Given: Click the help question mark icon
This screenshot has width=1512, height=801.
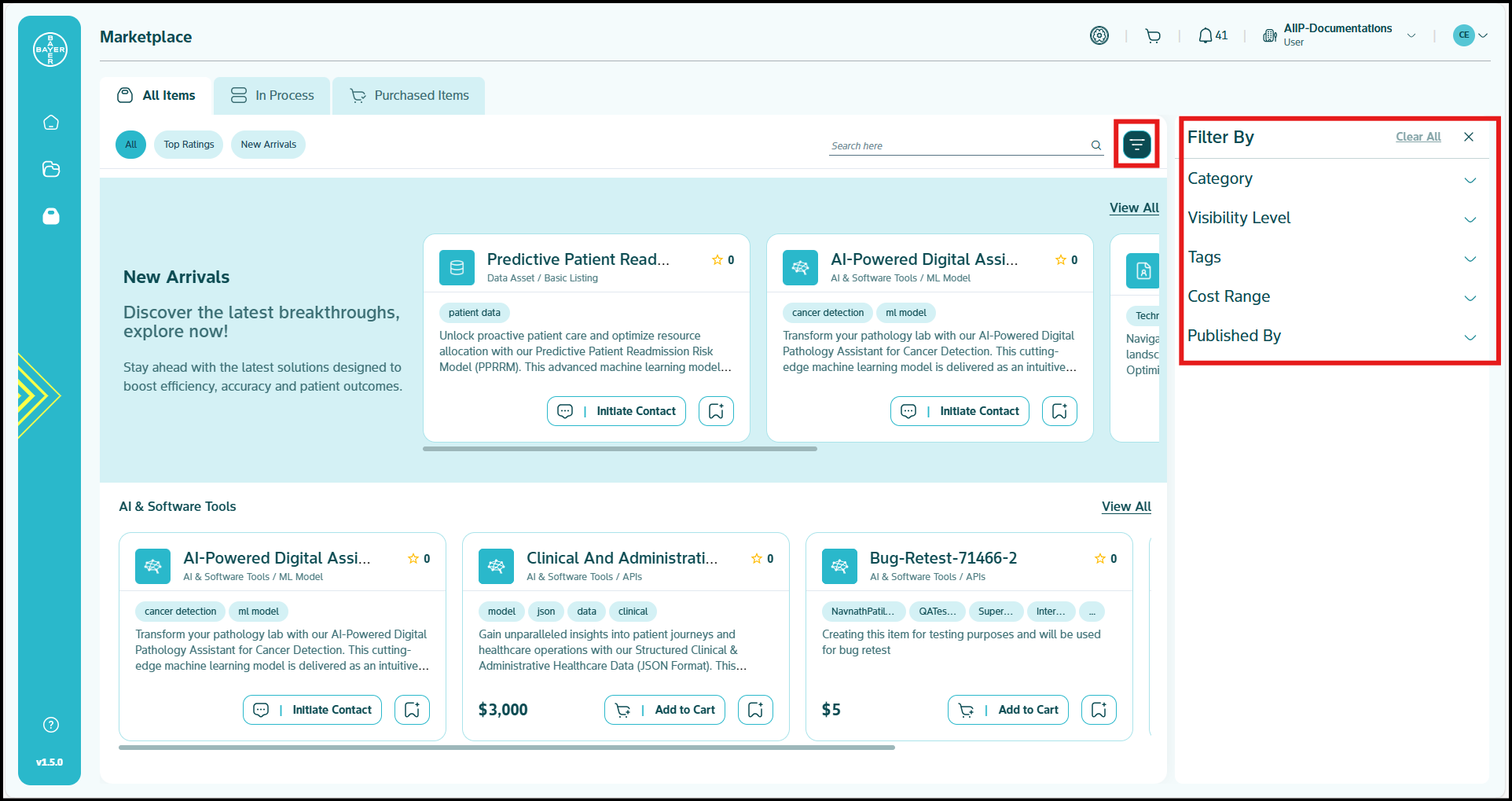Looking at the screenshot, I should (x=51, y=725).
